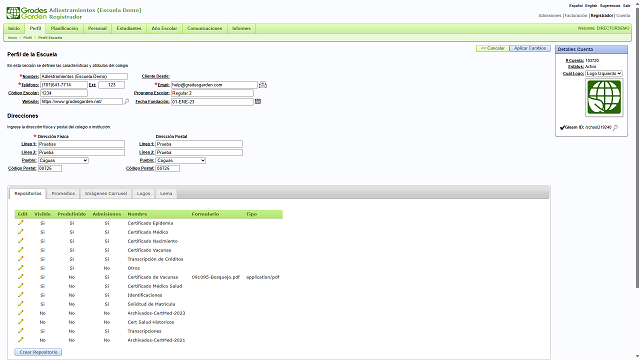Open the Pueblo dropdown under Dirección Física
640x360 pixels.
coord(63,160)
